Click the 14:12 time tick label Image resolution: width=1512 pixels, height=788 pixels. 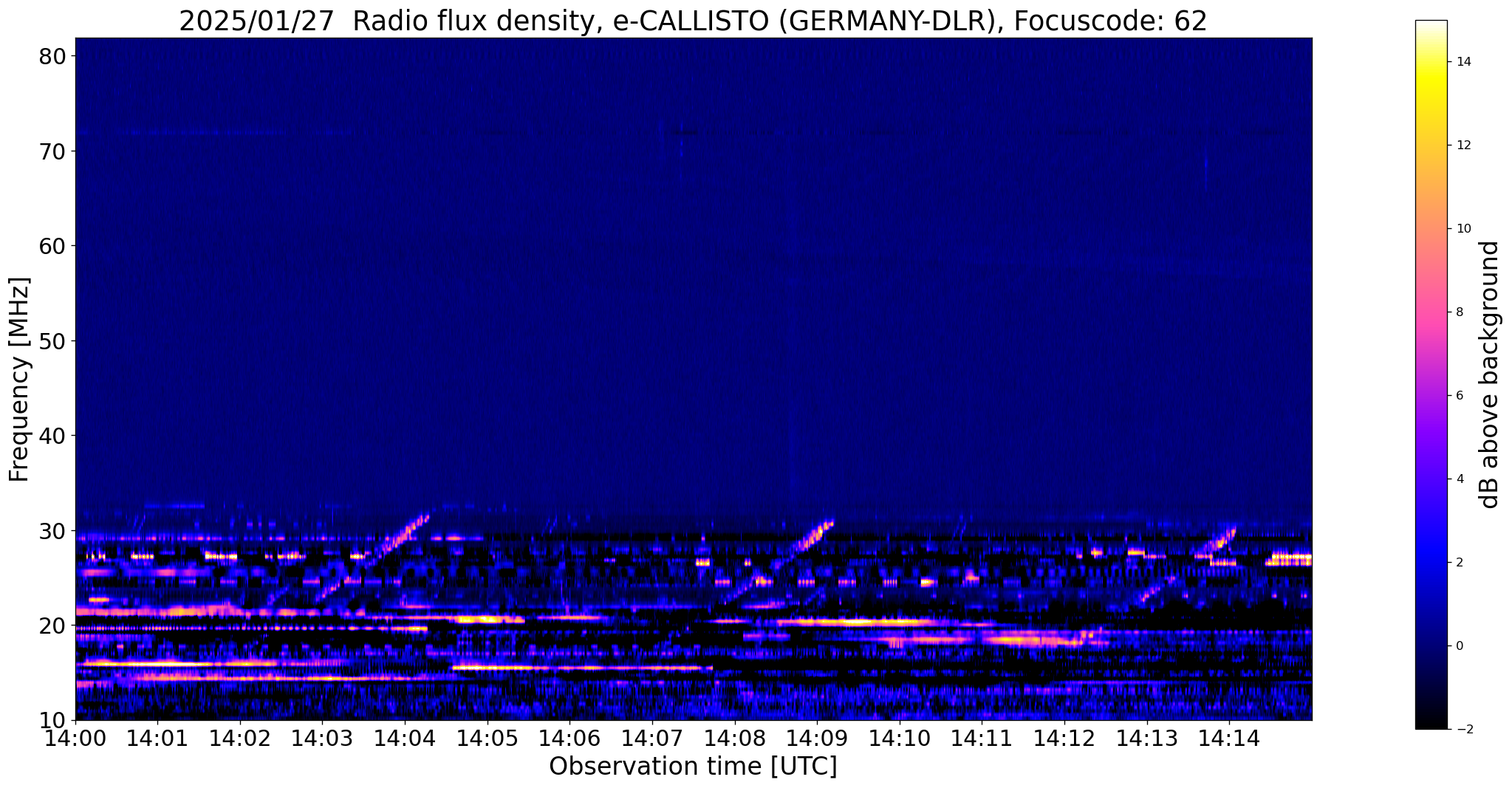(1064, 739)
